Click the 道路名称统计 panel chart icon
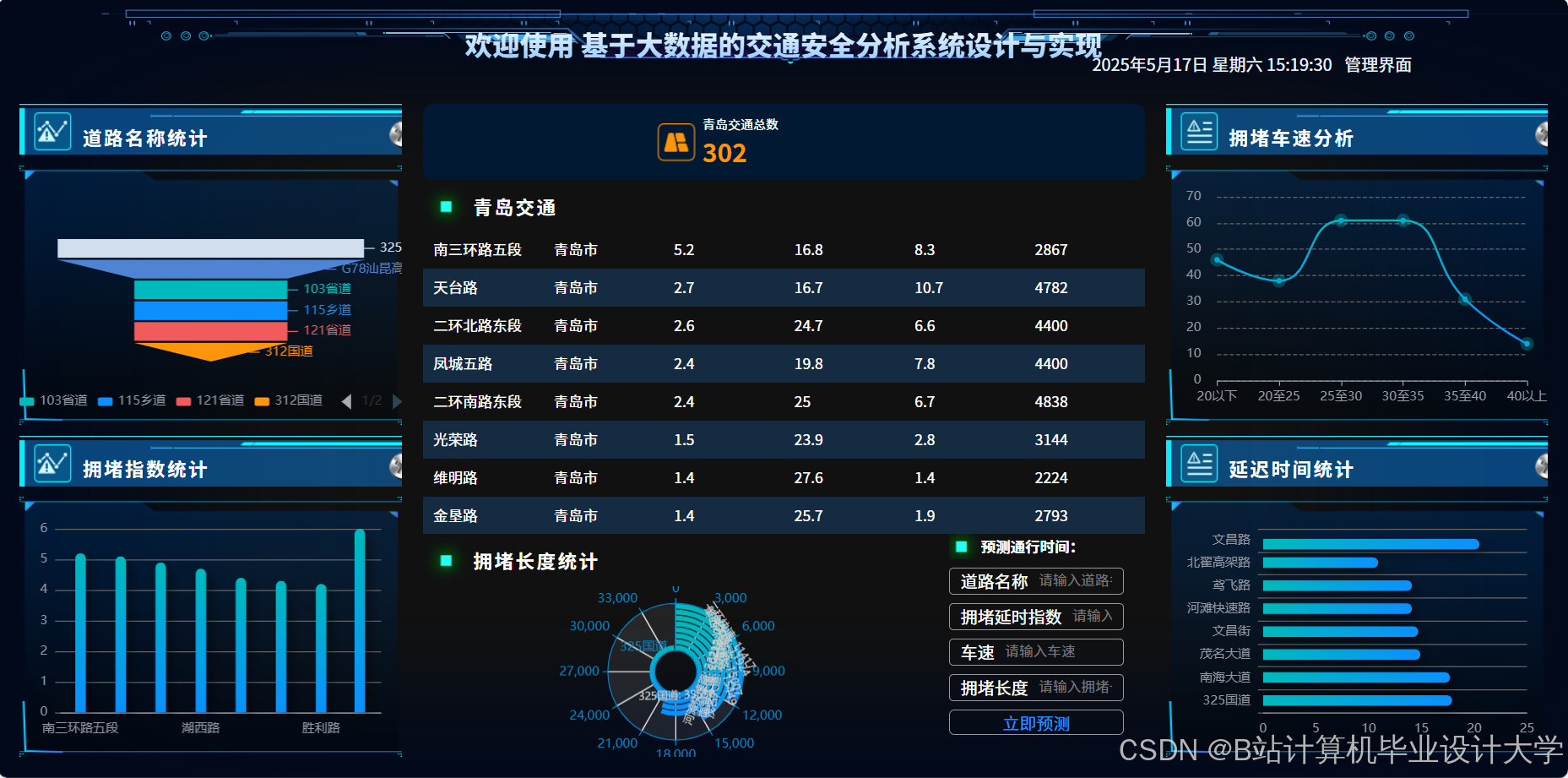The width and height of the screenshot is (1568, 778). click(52, 132)
